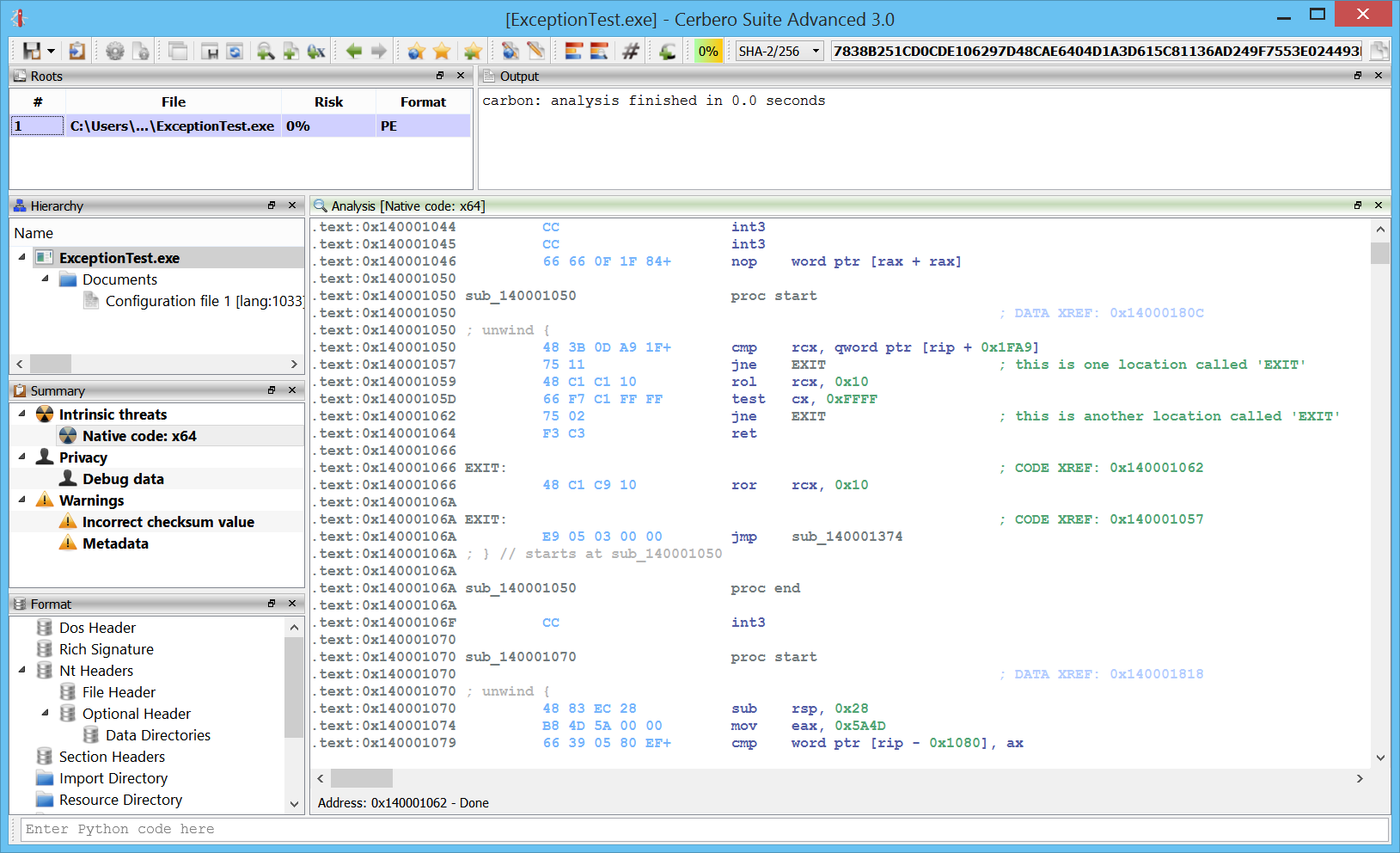Viewport: 1400px width, 853px height.
Task: Close the Summary panel
Action: (x=292, y=390)
